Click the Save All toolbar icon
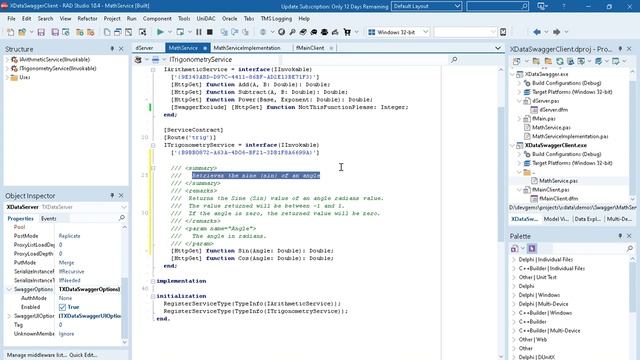This screenshot has height=360, width=640. (x=55, y=32)
